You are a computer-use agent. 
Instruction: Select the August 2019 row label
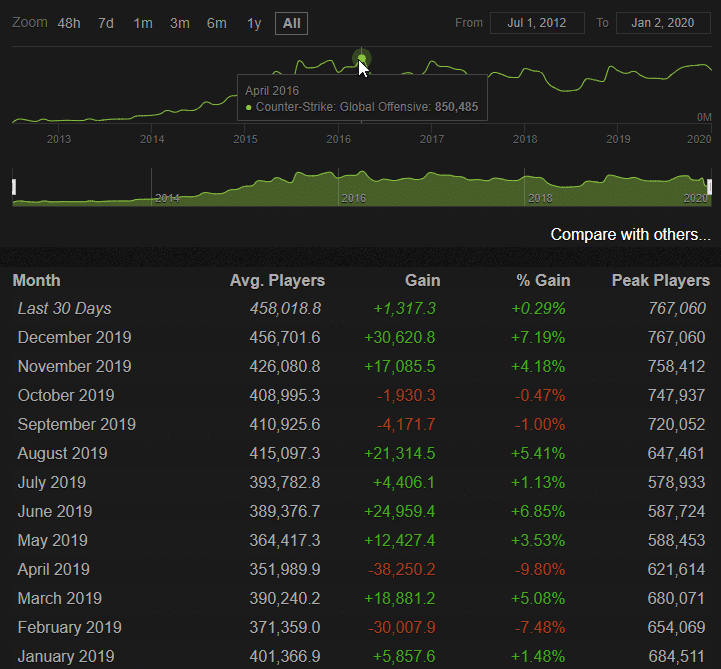tap(63, 453)
